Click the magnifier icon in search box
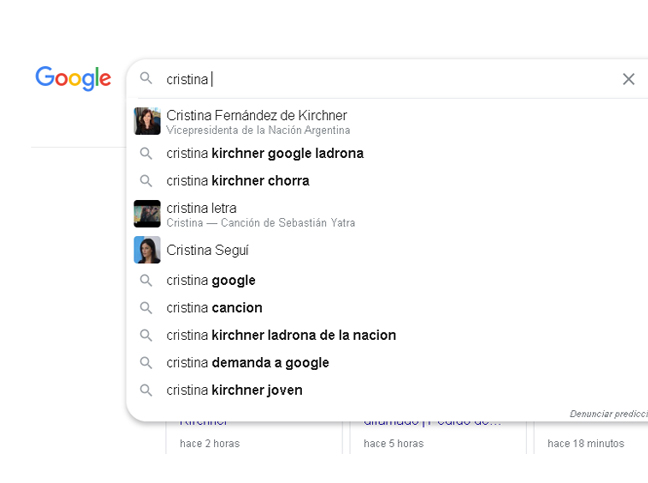This screenshot has height=483, width=648. 146,78
